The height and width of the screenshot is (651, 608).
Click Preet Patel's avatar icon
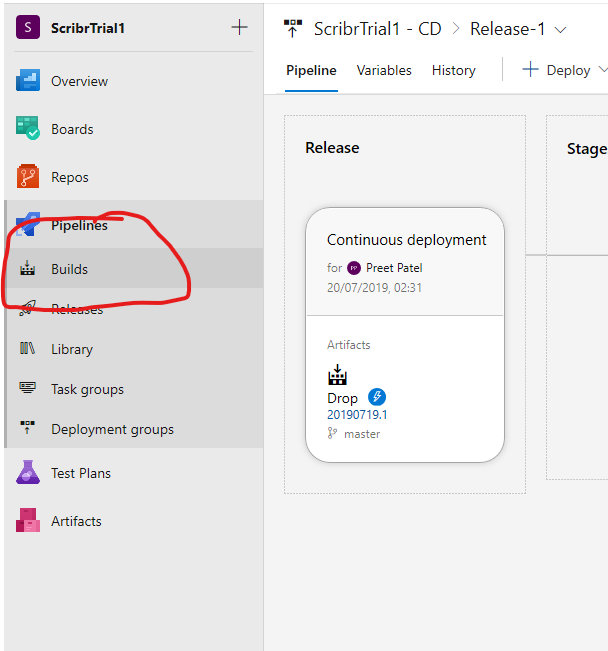354,268
